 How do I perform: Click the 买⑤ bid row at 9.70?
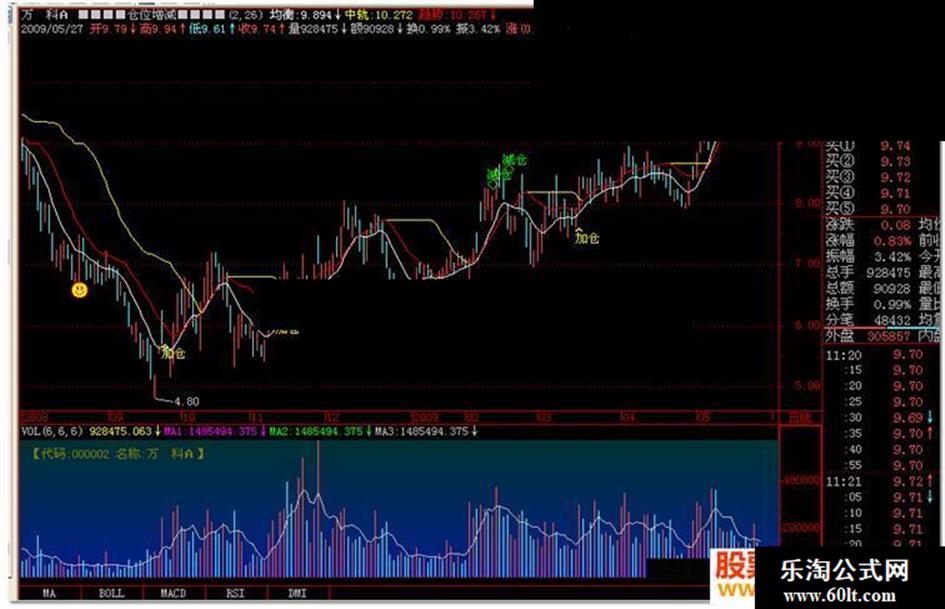[868, 209]
